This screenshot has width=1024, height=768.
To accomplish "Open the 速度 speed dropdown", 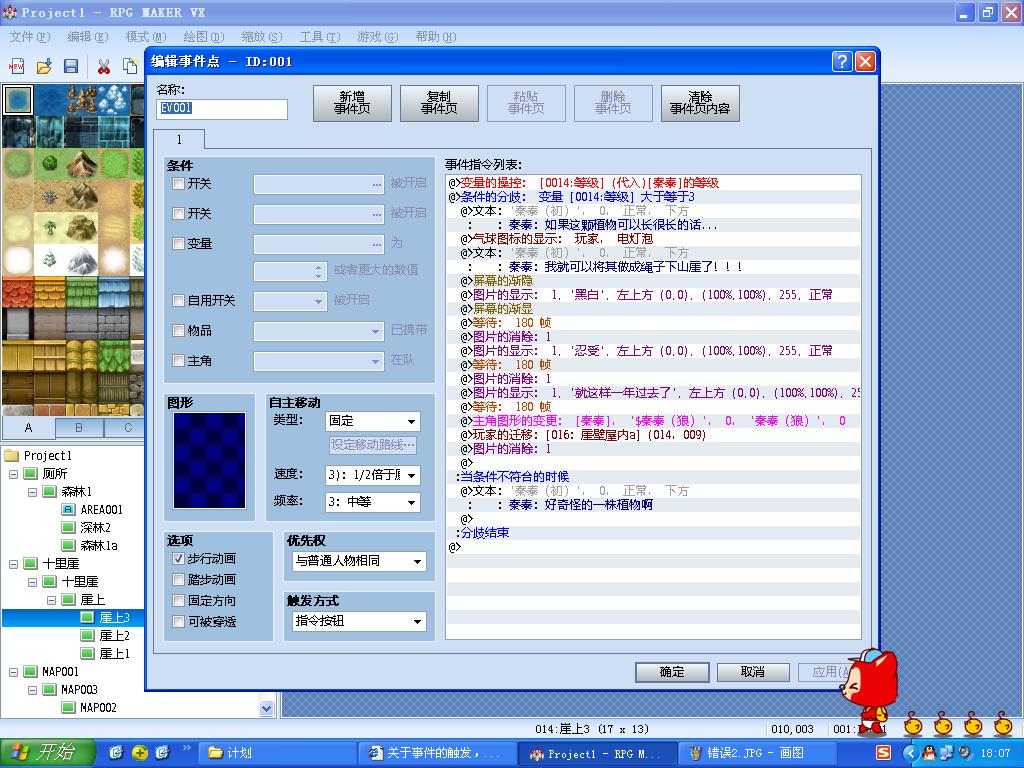I will click(x=372, y=475).
